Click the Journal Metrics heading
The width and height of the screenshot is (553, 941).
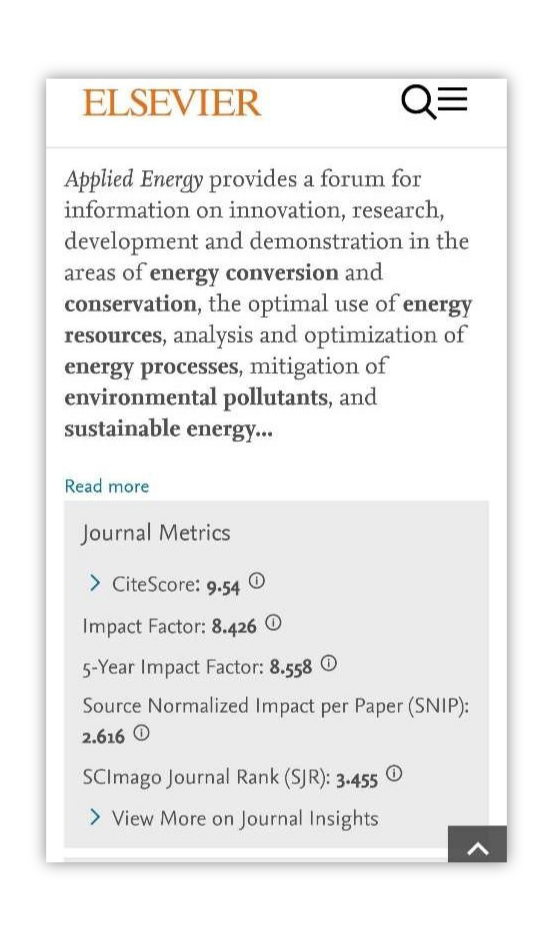pos(156,533)
